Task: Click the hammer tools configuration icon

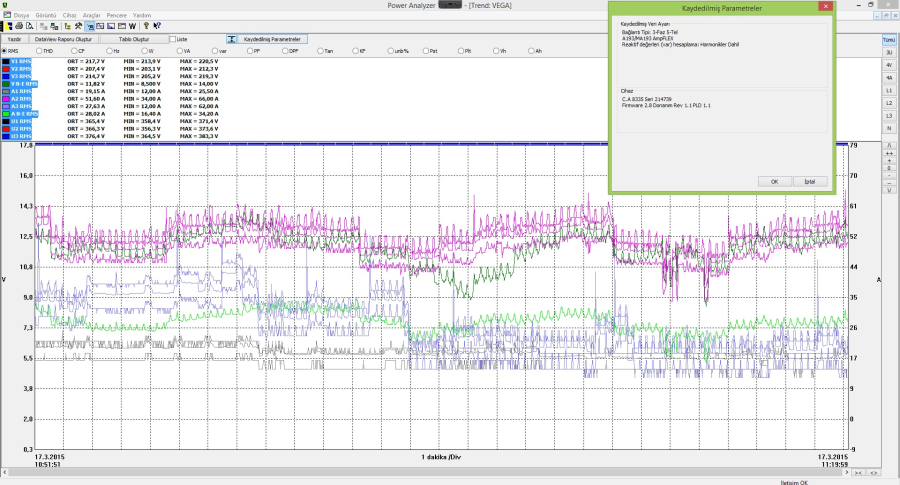Action: pos(78,26)
